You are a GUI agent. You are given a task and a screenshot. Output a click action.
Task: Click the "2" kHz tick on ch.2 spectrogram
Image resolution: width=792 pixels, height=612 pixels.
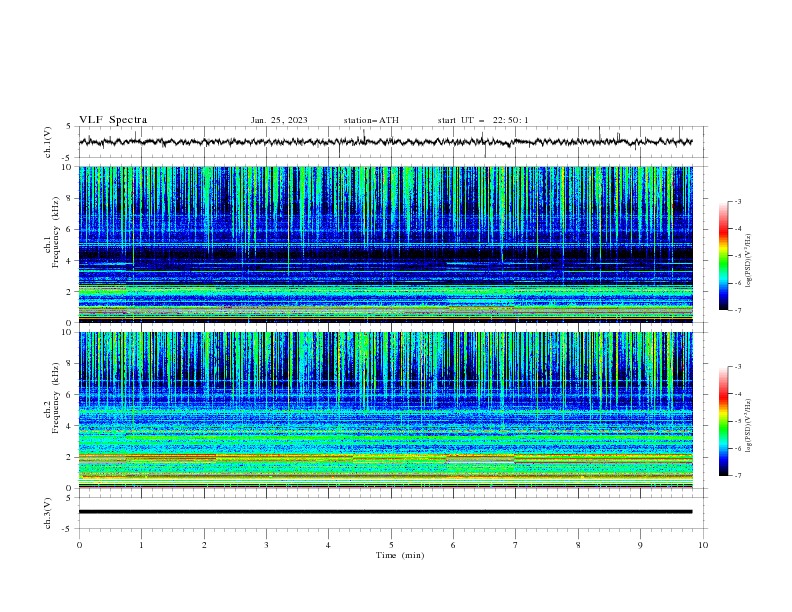[70, 457]
